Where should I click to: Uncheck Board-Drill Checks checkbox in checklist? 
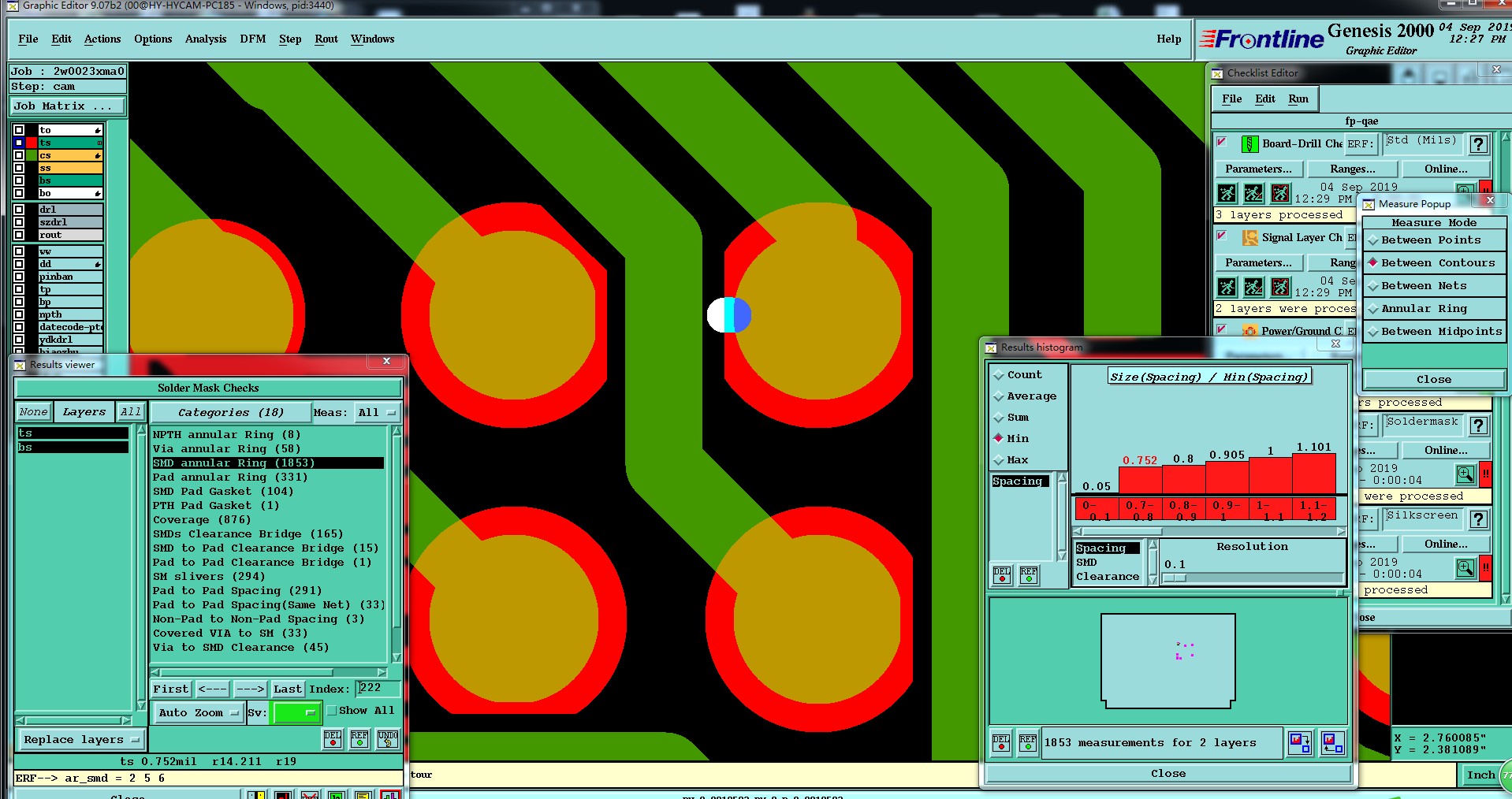coord(1222,142)
